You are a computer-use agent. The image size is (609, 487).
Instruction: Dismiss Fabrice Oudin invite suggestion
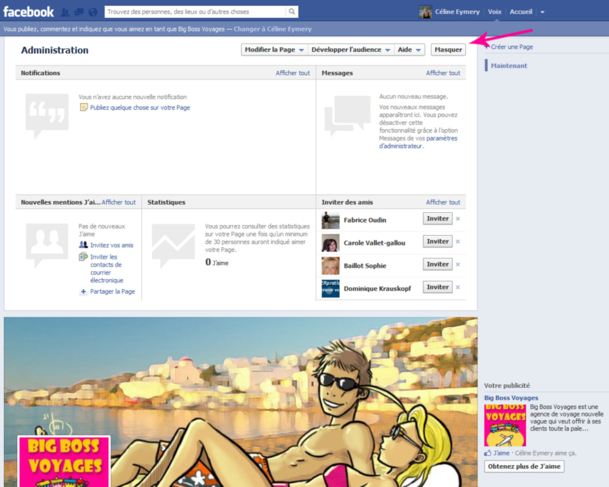click(x=458, y=219)
